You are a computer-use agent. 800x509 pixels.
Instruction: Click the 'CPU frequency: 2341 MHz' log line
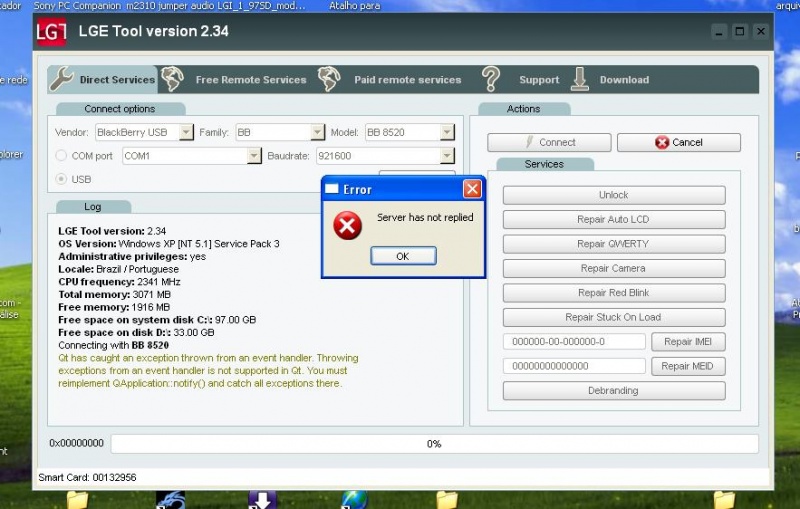click(x=119, y=282)
